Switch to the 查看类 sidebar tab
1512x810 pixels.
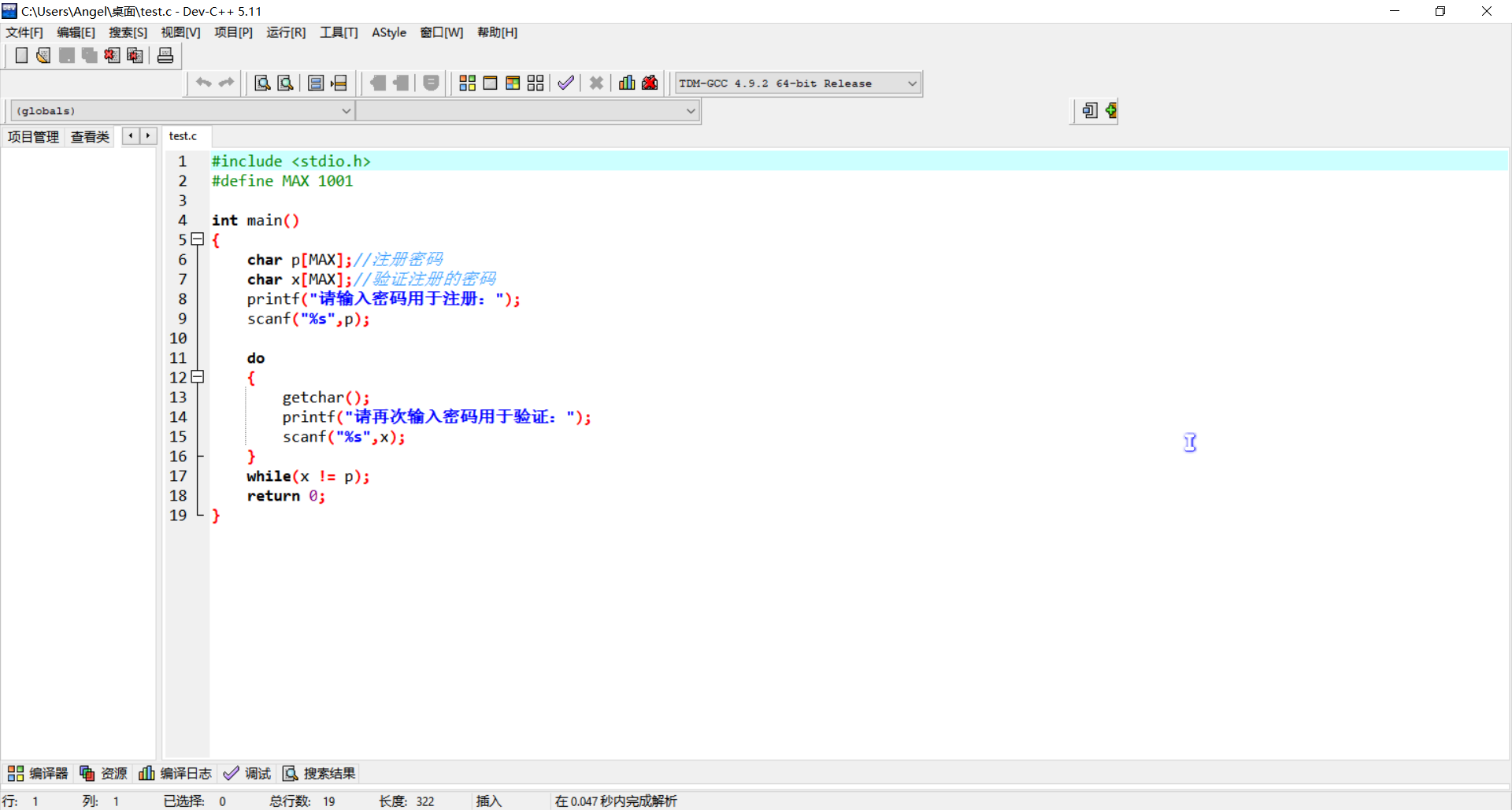(90, 137)
